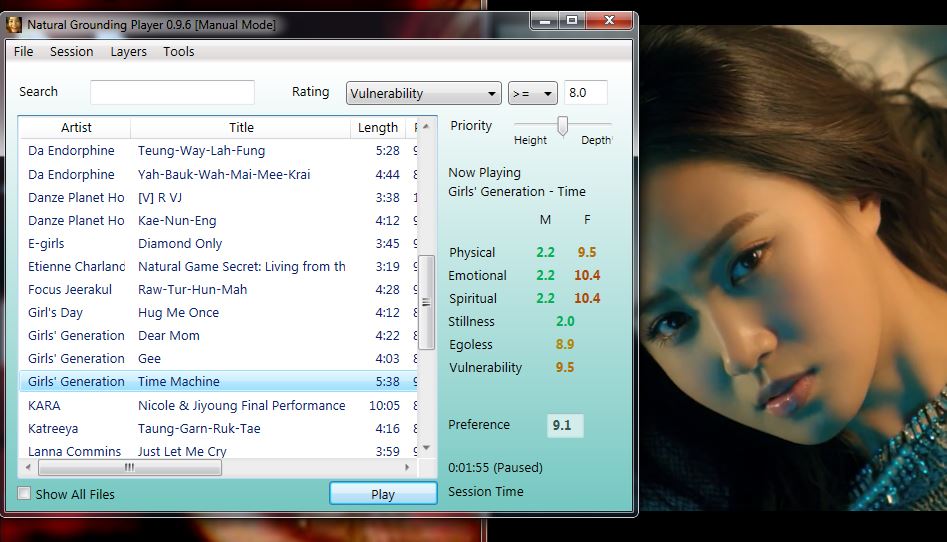Click the video frame beside the player
This screenshot has width=947, height=542.
pos(793,268)
